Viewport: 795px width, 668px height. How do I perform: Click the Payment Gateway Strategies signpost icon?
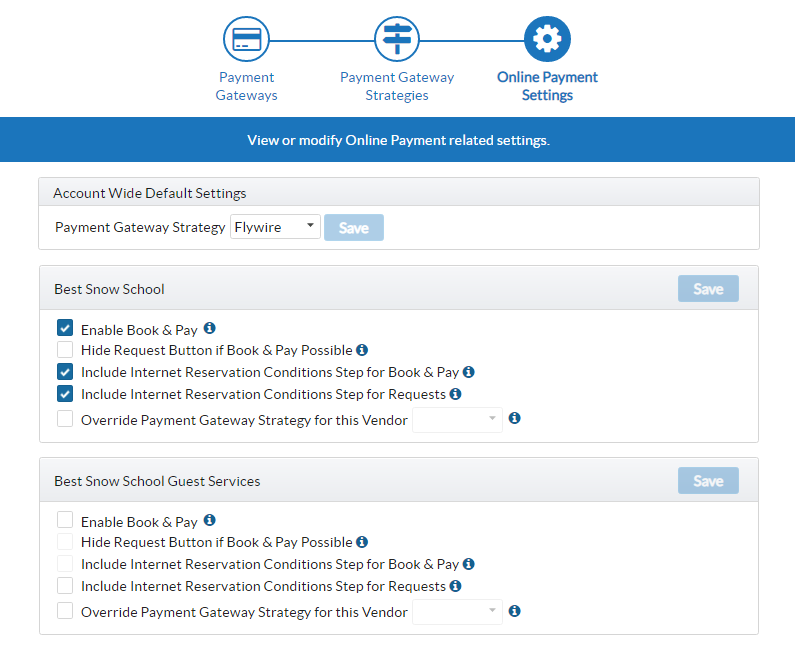(397, 40)
